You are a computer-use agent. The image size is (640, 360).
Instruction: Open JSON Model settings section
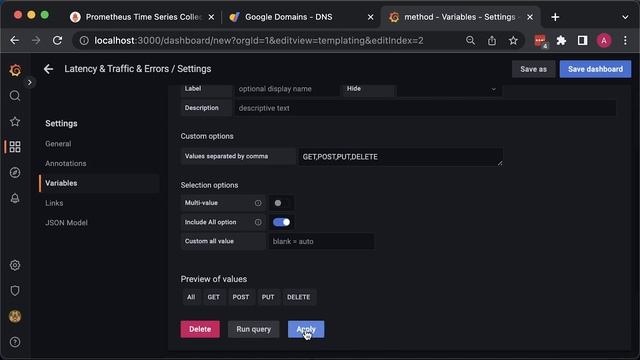click(66, 223)
